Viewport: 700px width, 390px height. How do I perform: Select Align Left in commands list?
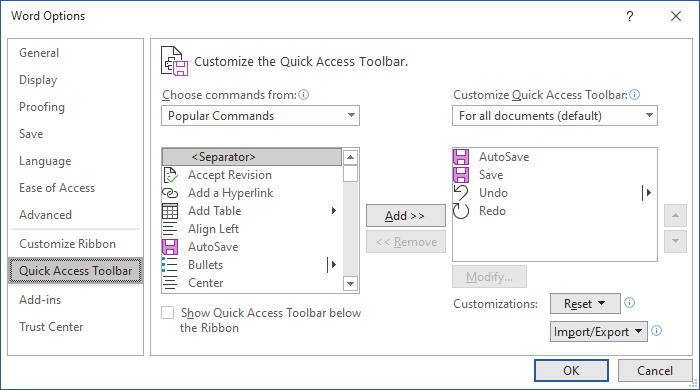pos(252,229)
